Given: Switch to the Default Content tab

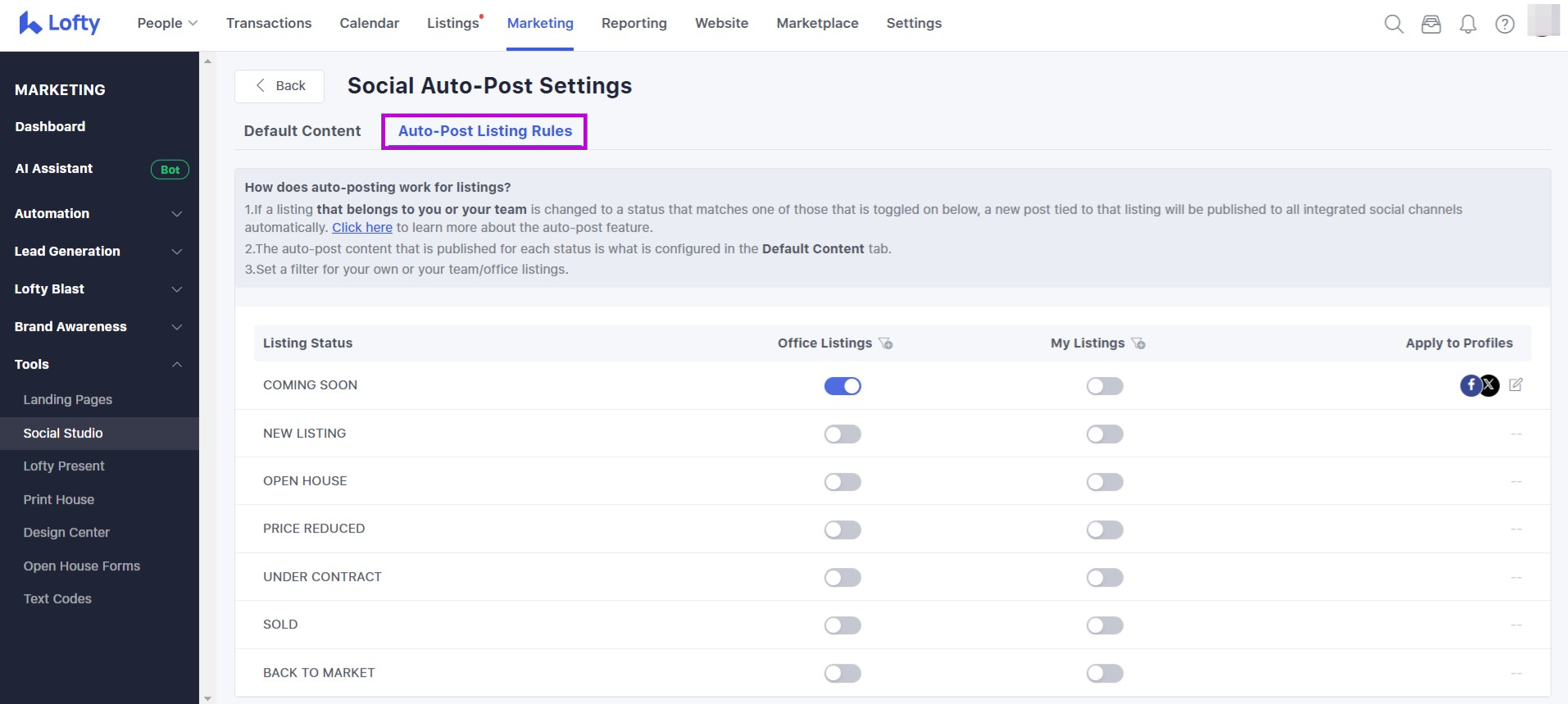Looking at the screenshot, I should 302,131.
